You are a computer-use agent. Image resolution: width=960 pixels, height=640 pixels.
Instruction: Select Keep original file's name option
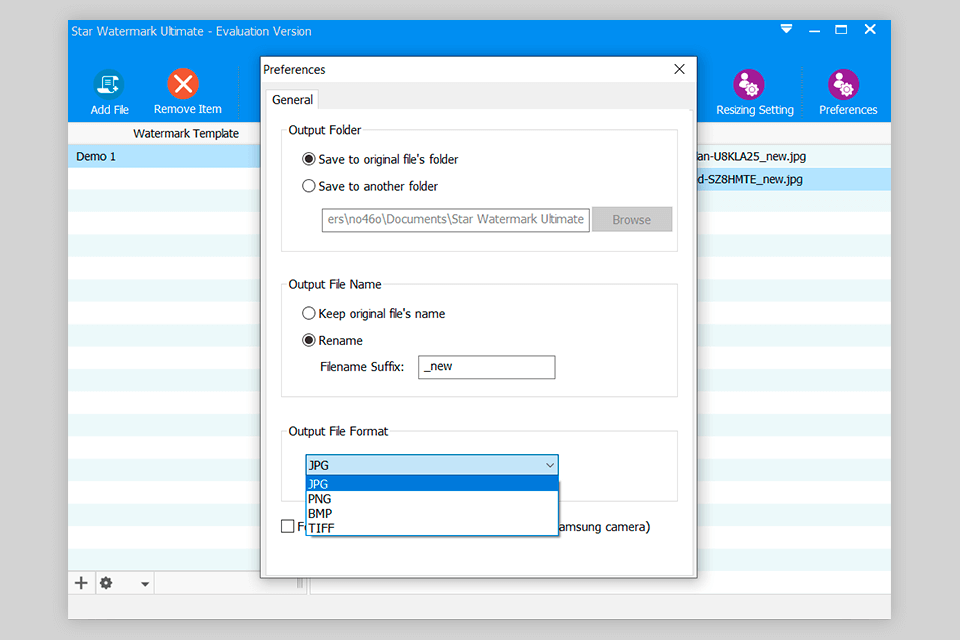373,314
